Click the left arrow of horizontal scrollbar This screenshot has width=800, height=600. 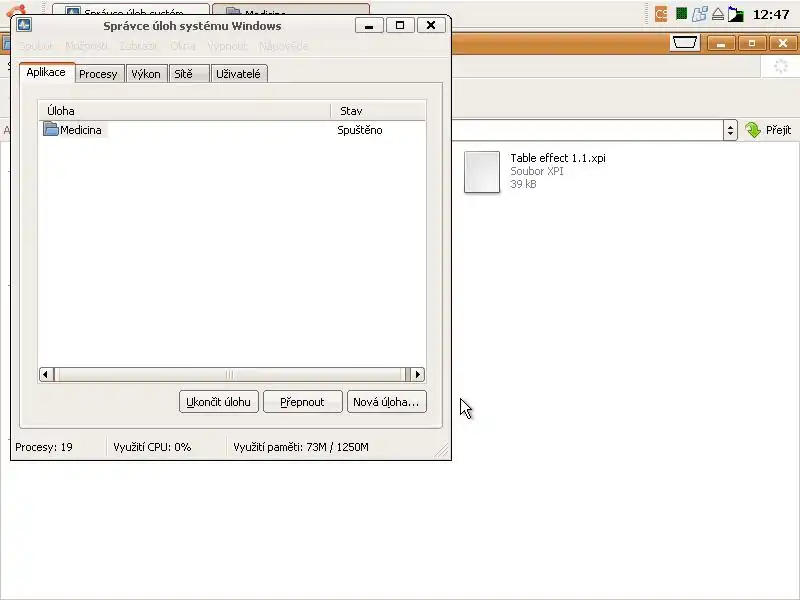click(x=45, y=374)
